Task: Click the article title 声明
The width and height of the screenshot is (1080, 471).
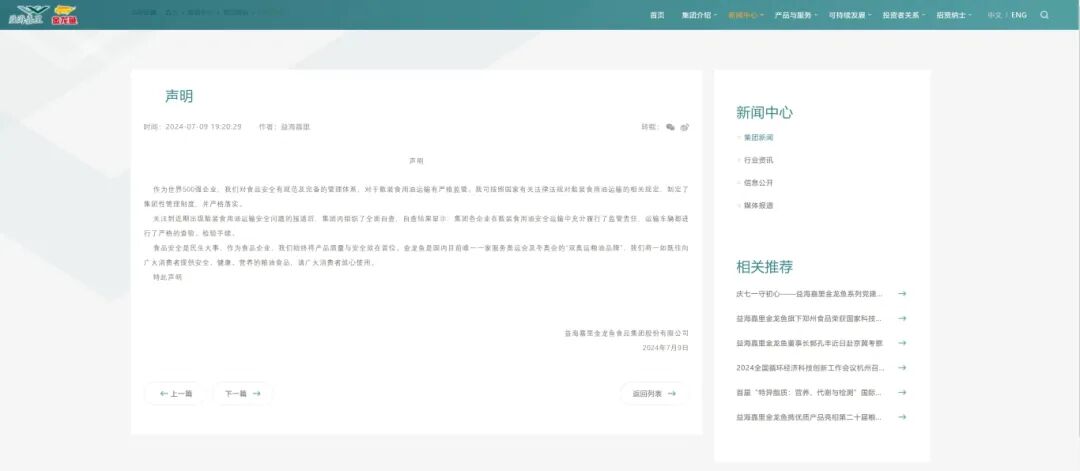Action: tap(178, 96)
